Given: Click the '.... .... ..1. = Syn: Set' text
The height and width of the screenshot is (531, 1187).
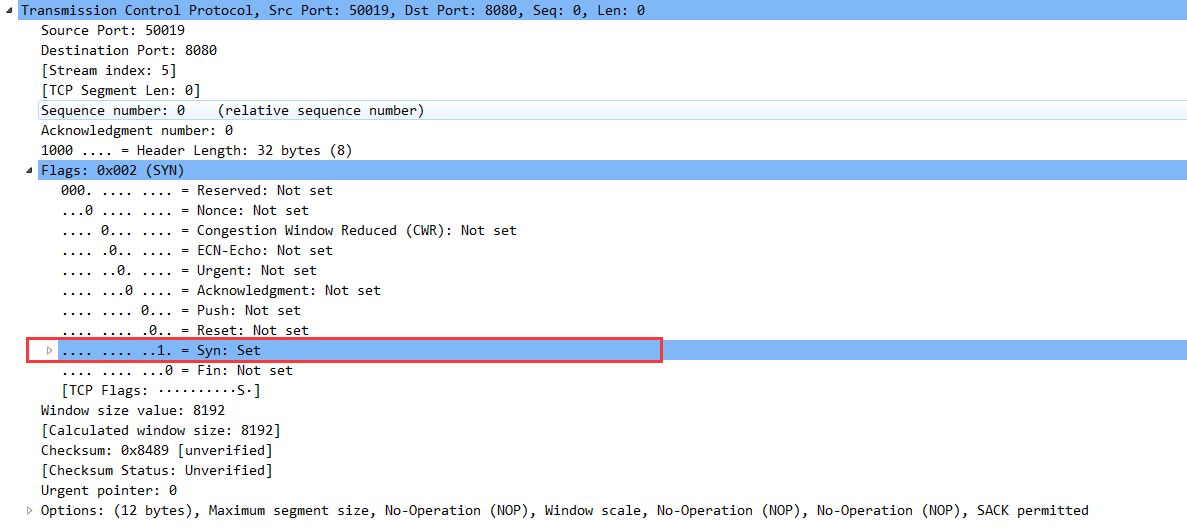Looking at the screenshot, I should pyautogui.click(x=160, y=351).
